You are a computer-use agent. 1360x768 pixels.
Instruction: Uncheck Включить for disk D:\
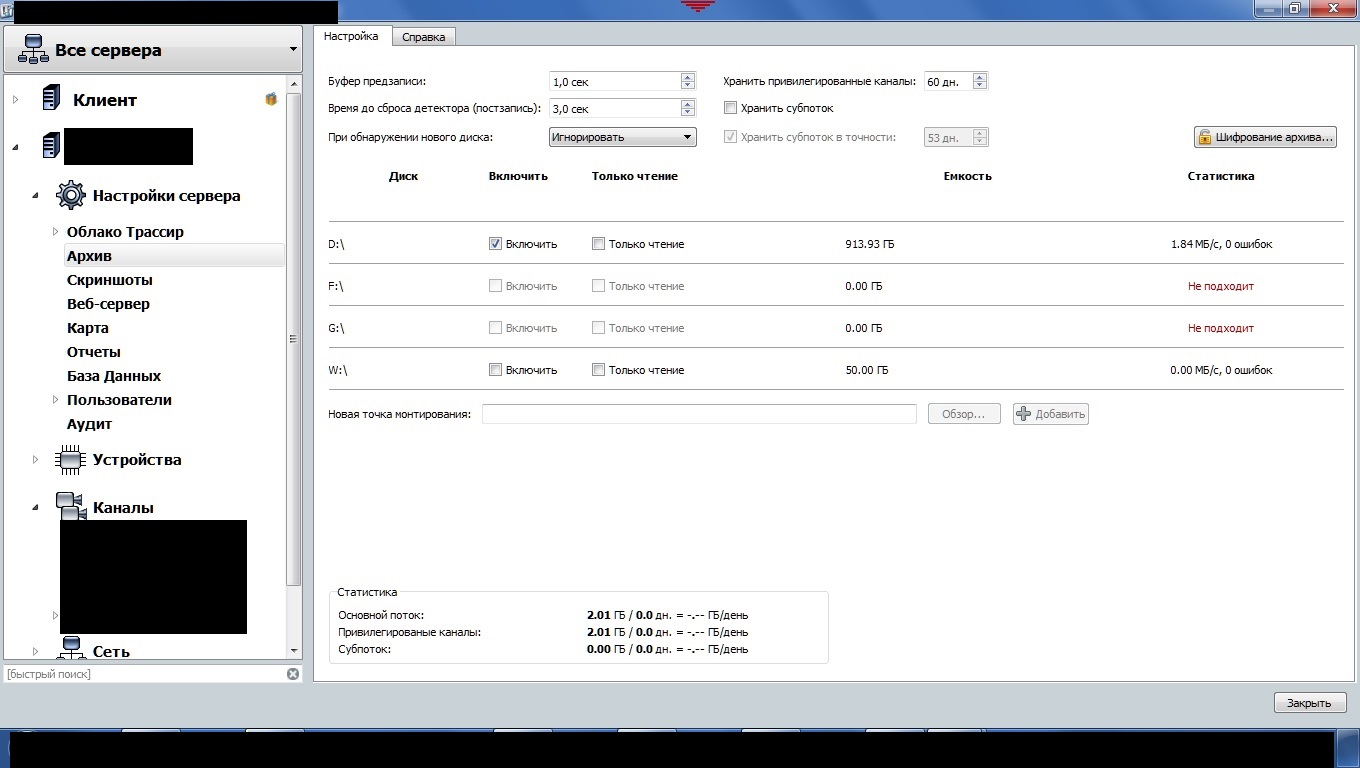[495, 244]
